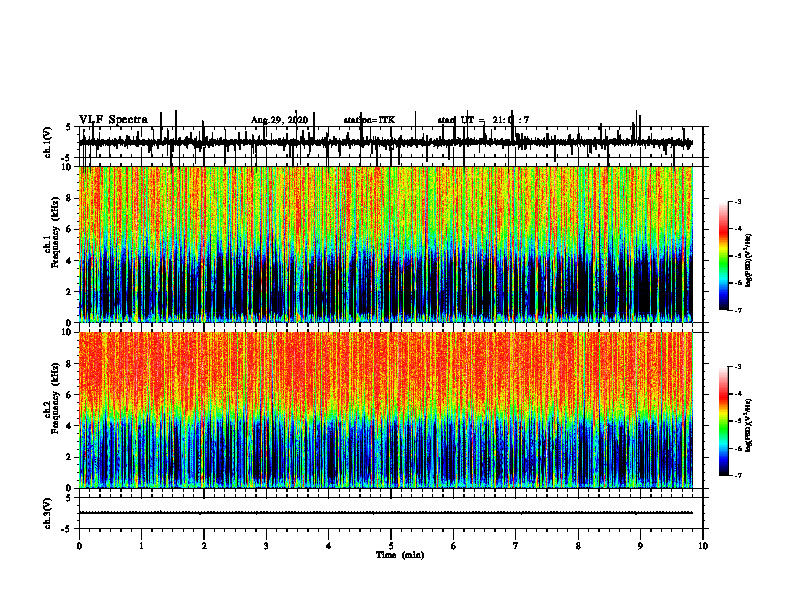792x612 pixels.
Task: Click the "ch.3(V)" axis label
Action: (48, 513)
